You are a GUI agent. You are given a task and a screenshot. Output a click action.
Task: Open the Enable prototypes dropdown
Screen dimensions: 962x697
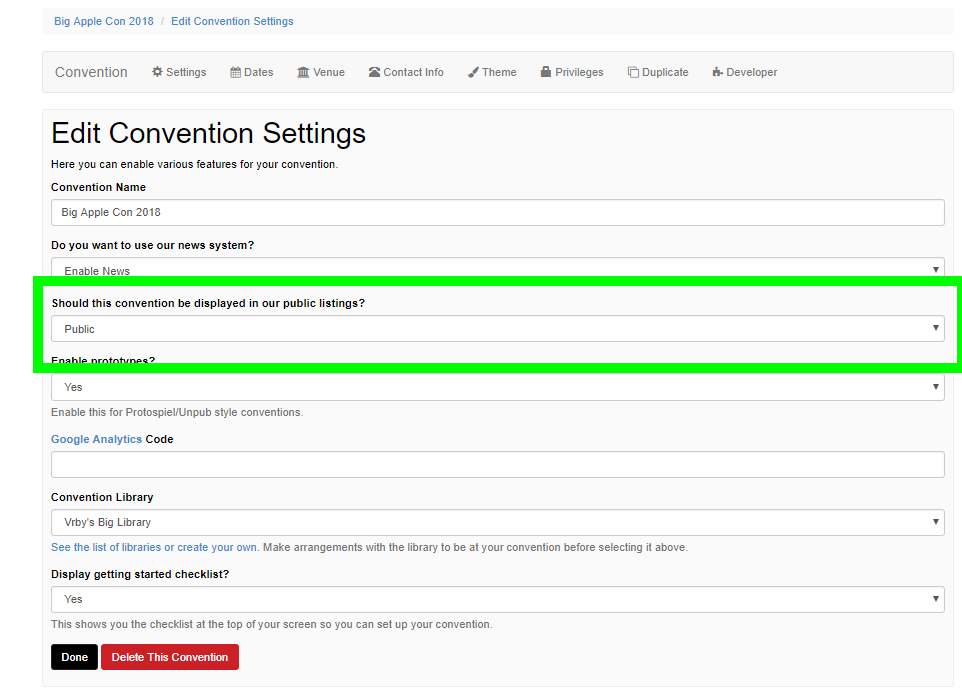(497, 387)
